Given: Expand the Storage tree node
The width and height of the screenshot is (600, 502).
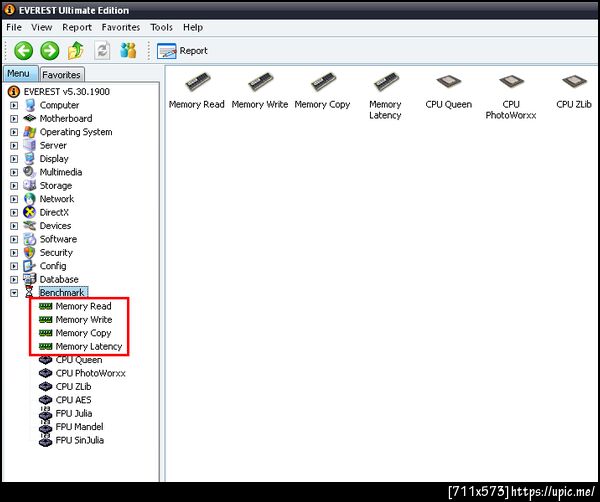Looking at the screenshot, I should pos(14,186).
